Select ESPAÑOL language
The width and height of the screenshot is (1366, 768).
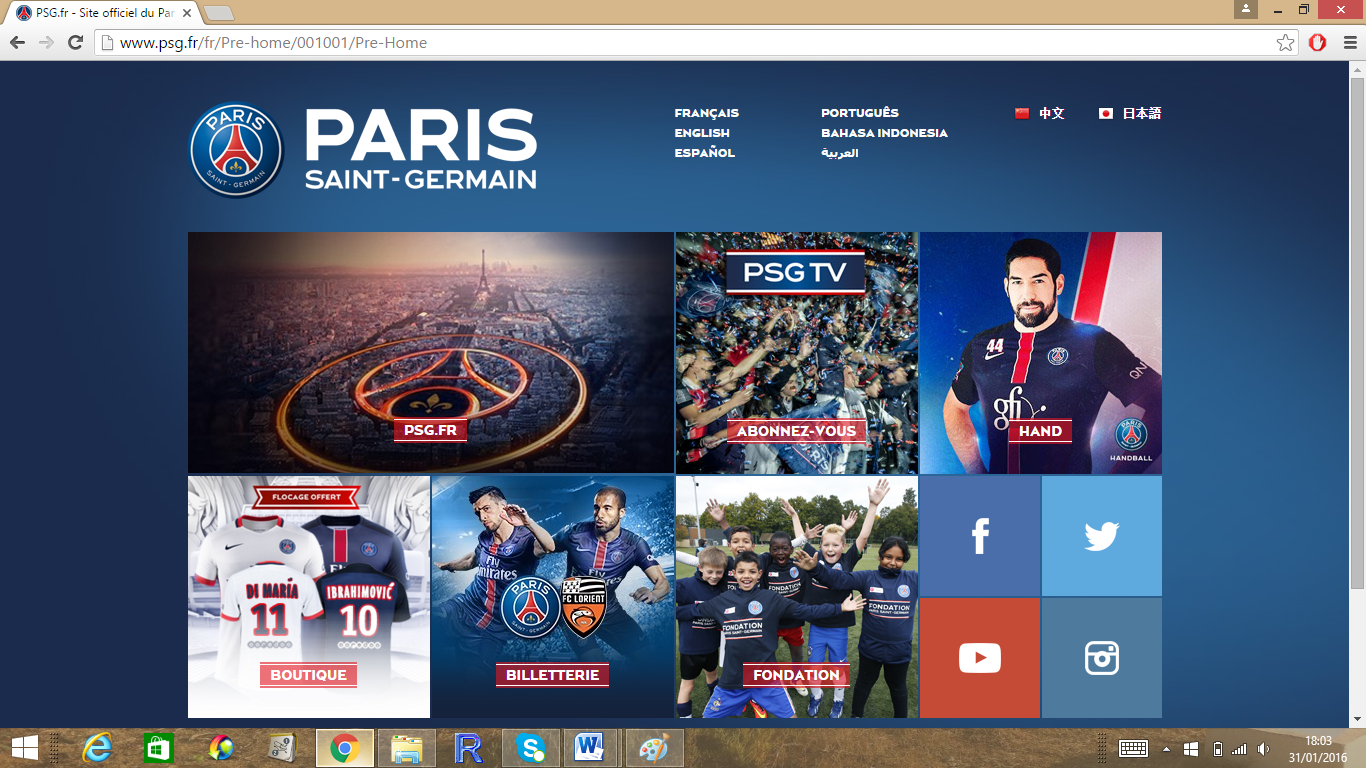pyautogui.click(x=705, y=153)
